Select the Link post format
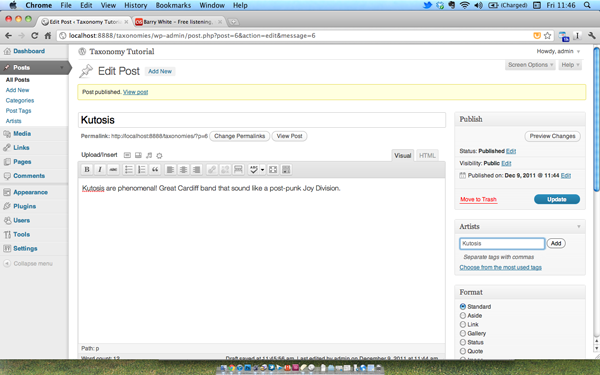This screenshot has width=600, height=375. pos(463,324)
